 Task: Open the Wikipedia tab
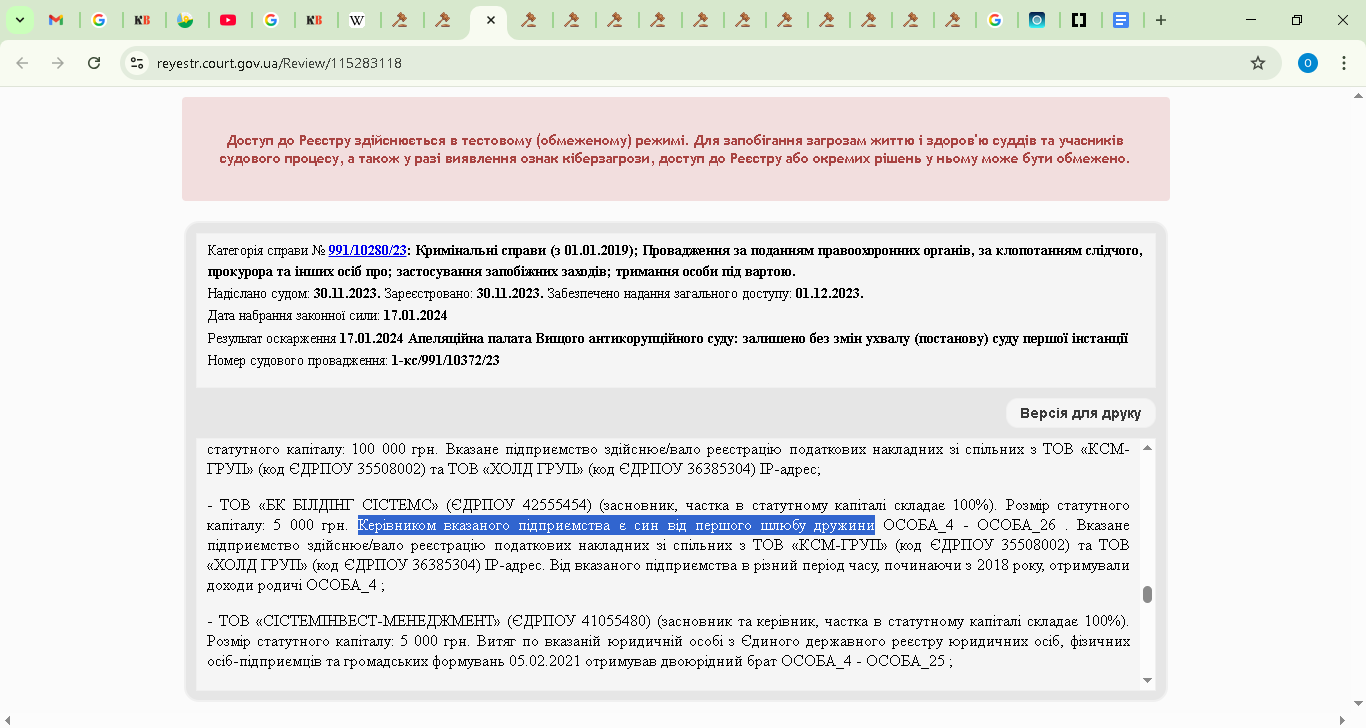(357, 20)
